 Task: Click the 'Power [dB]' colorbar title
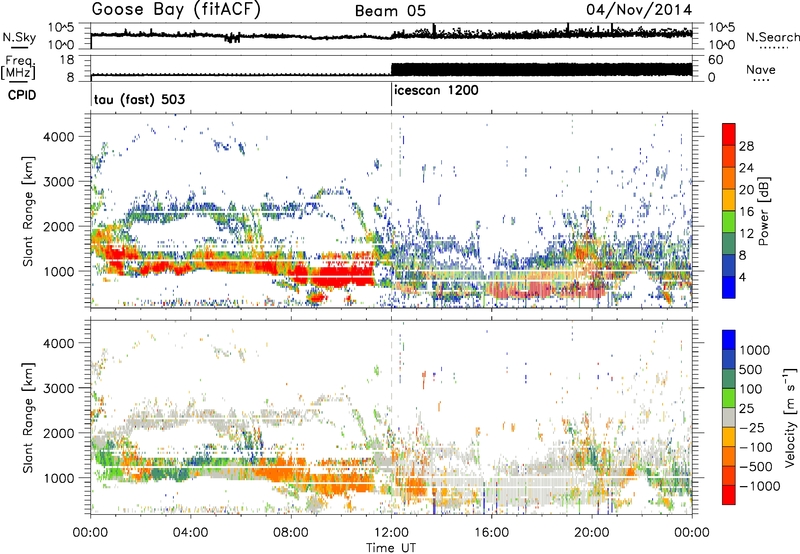[763, 211]
